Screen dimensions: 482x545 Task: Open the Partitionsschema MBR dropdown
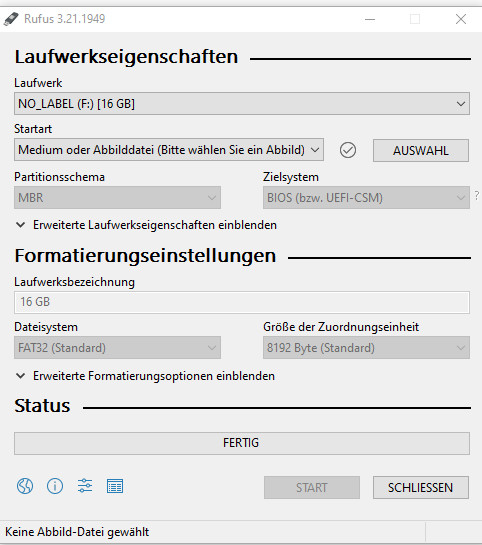[x=117, y=197]
